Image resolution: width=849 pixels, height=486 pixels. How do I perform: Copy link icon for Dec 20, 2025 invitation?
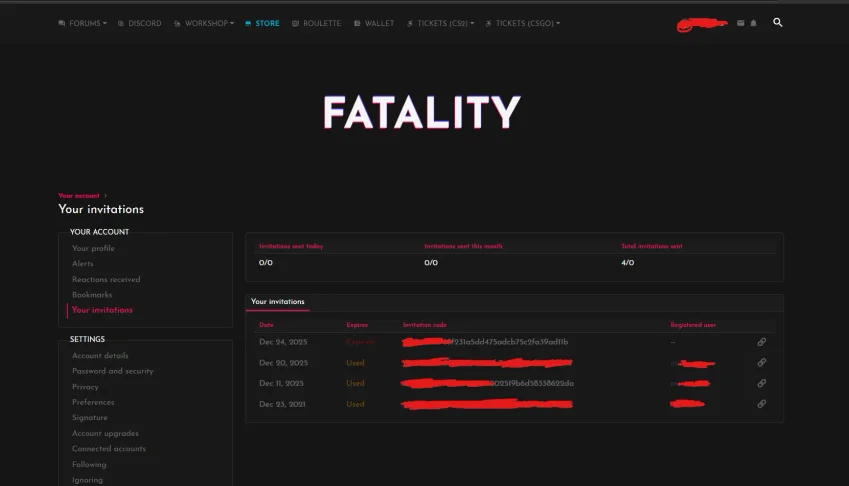coord(761,363)
